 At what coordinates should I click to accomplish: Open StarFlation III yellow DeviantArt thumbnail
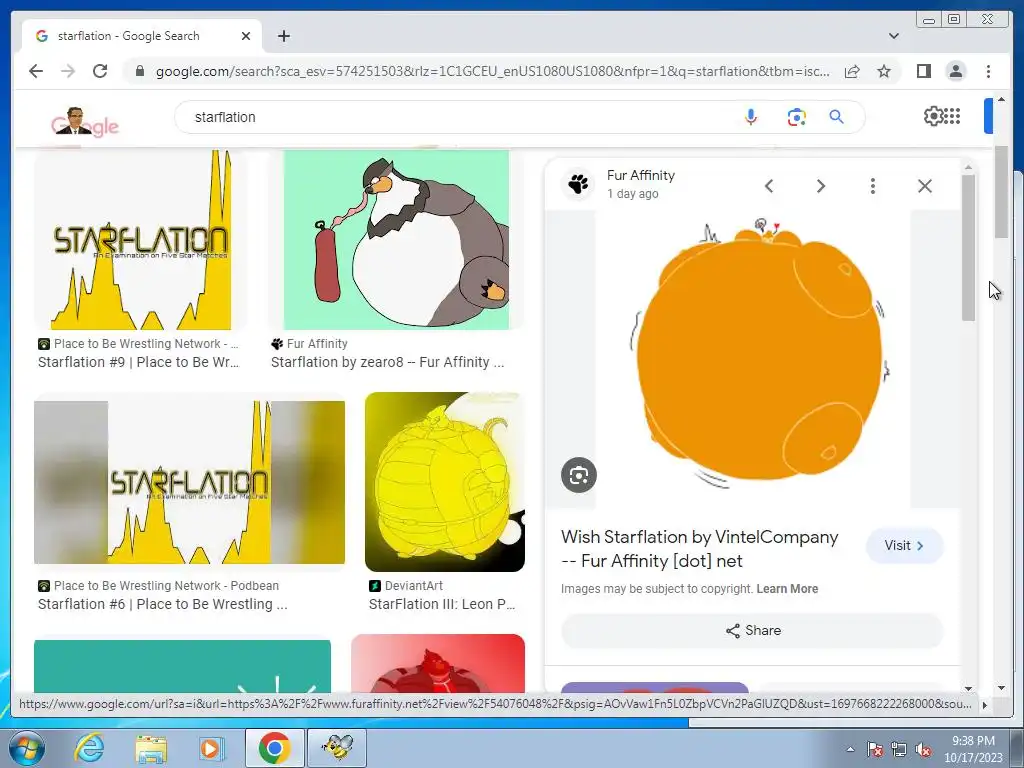click(445, 482)
